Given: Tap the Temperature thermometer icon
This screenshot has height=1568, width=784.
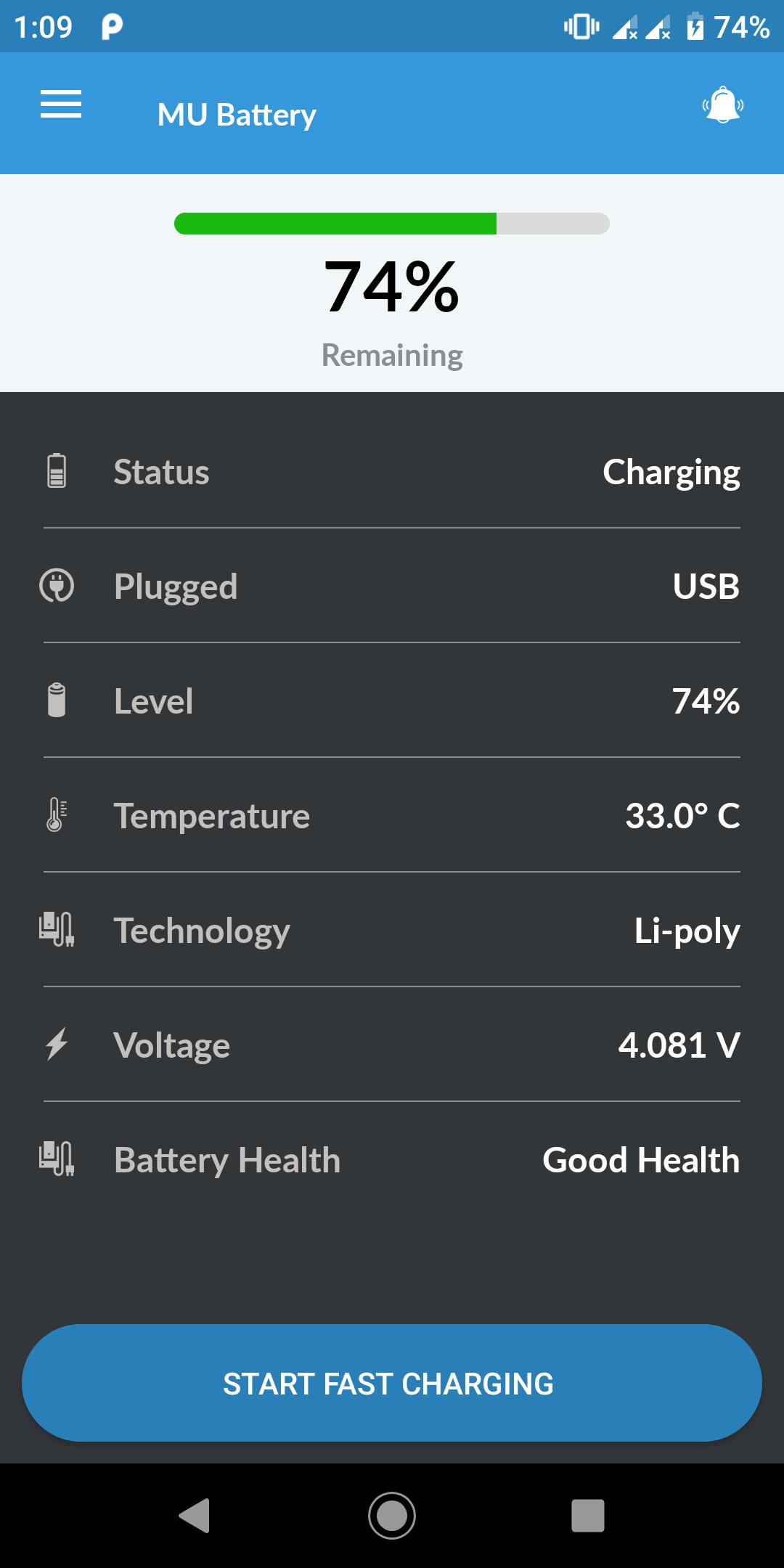Looking at the screenshot, I should coord(57,814).
